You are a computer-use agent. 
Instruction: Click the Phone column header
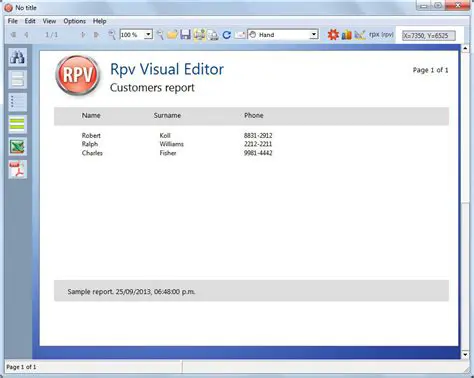[254, 115]
